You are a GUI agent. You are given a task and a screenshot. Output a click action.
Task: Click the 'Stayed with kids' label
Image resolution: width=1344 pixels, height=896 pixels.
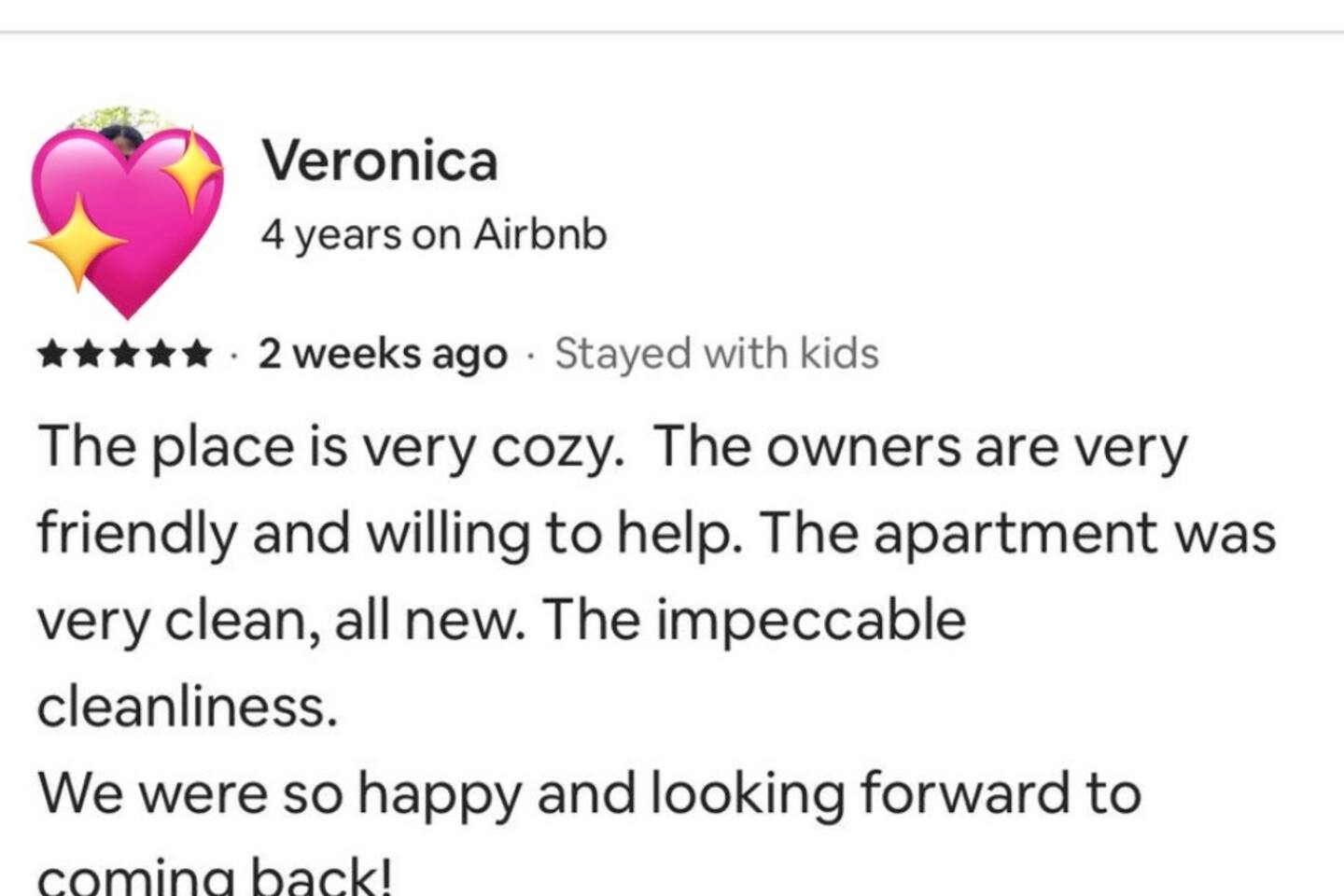pos(716,355)
